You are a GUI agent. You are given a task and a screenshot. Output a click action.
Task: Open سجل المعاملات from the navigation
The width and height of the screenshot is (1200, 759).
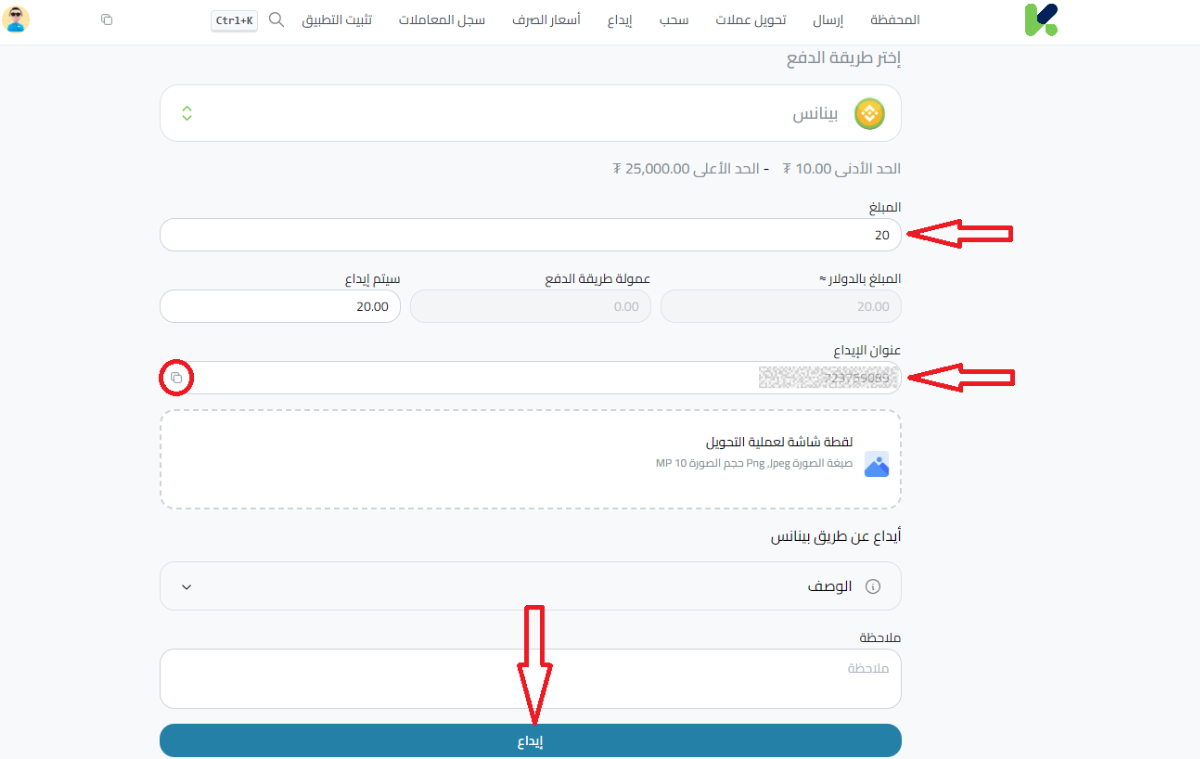[442, 19]
